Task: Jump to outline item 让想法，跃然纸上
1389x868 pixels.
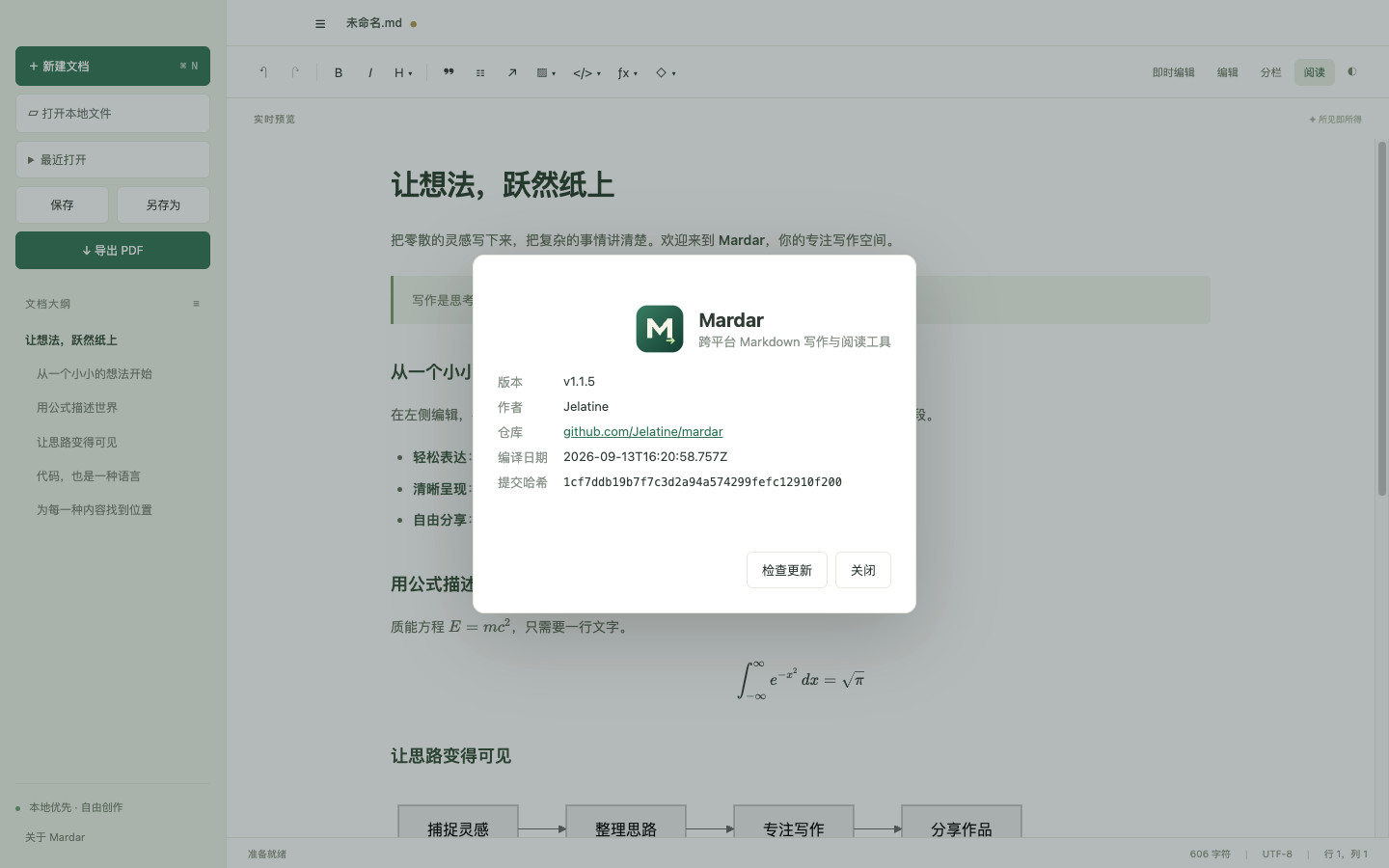Action: pyautogui.click(x=71, y=339)
